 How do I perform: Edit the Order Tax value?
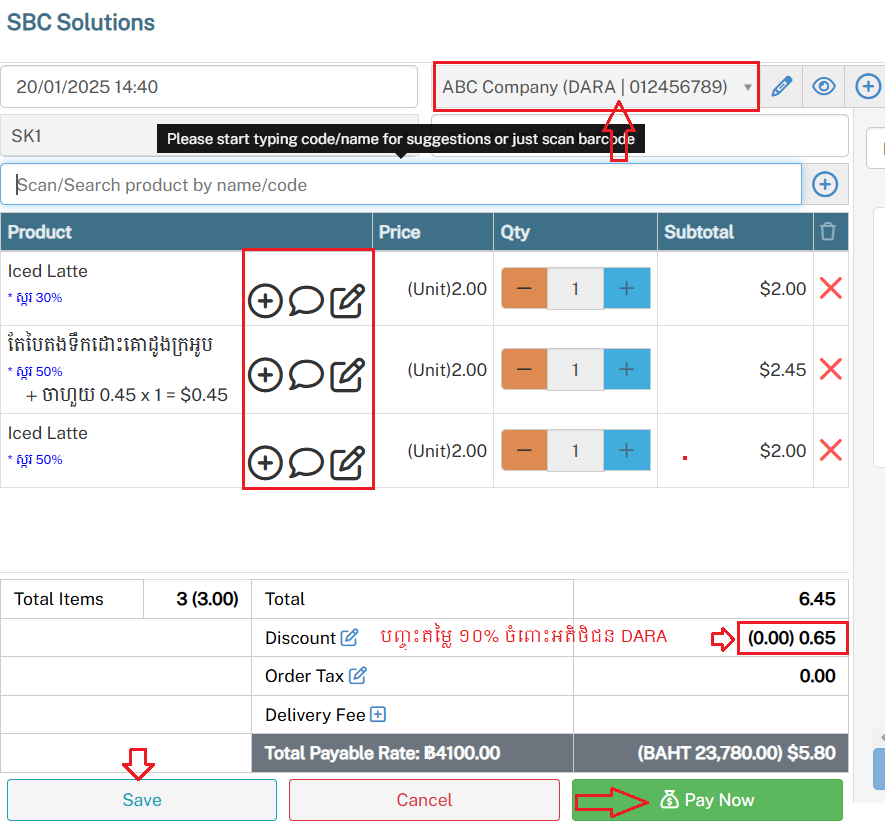pyautogui.click(x=358, y=676)
